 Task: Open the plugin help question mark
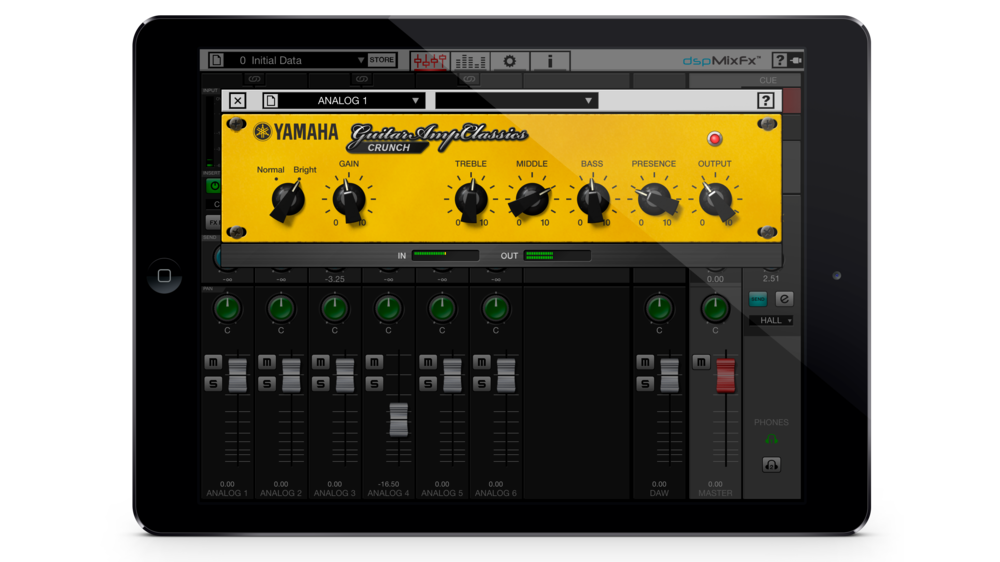(x=765, y=100)
